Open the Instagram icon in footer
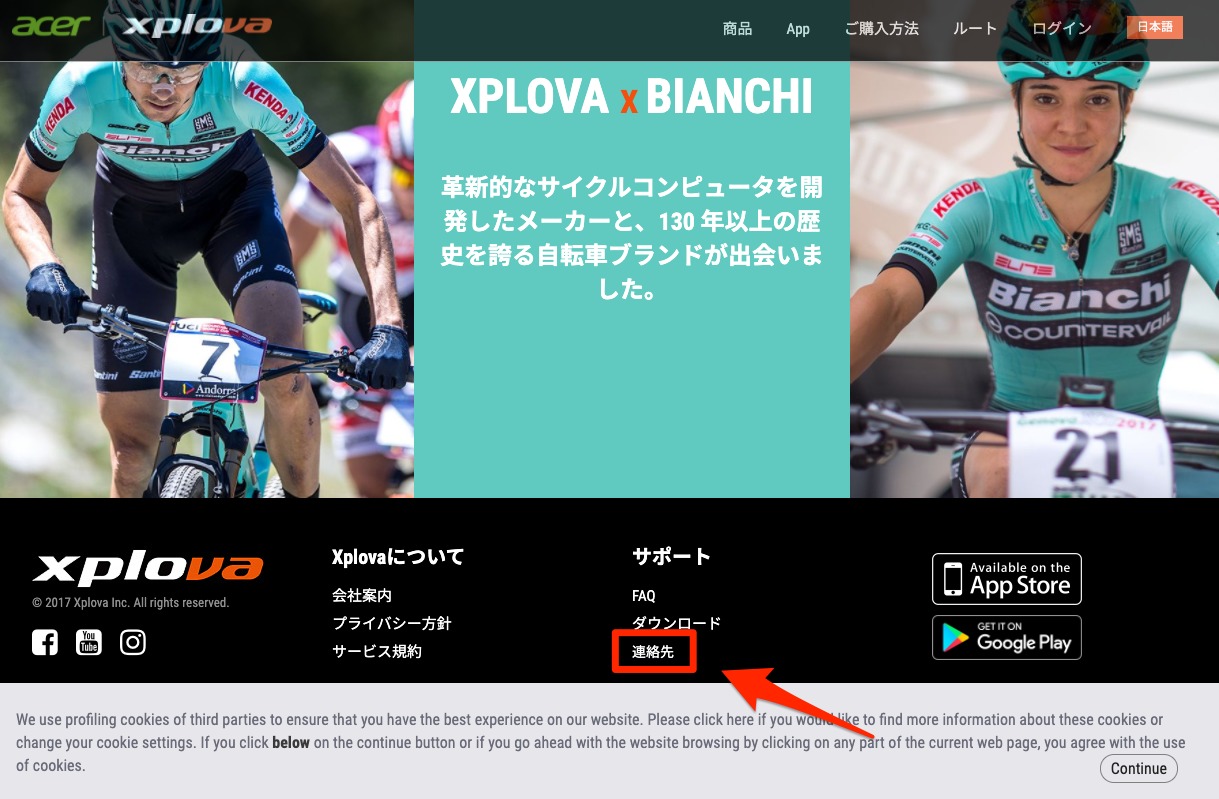Screen dimensions: 1219x799 [x=133, y=642]
